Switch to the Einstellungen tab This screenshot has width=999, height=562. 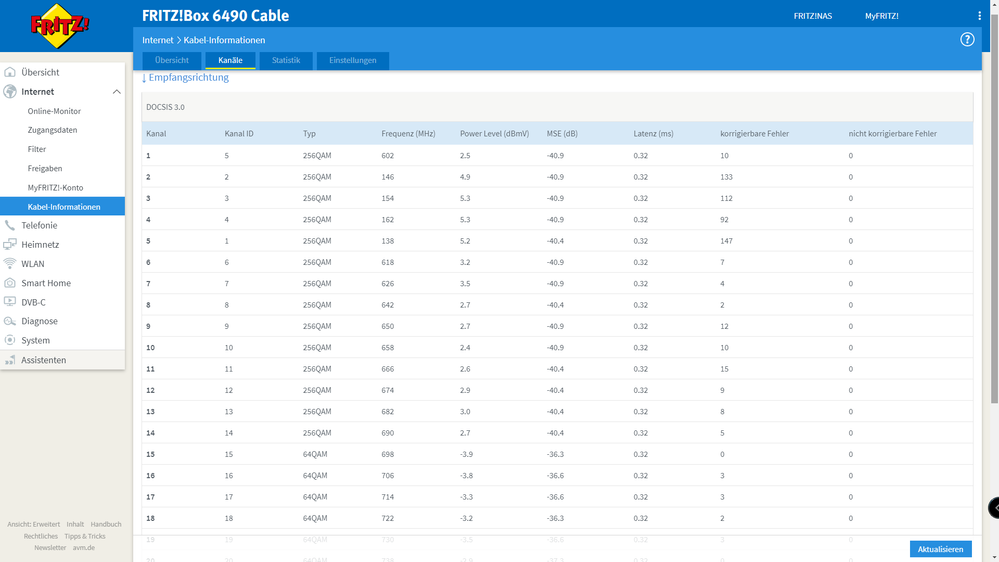353,60
